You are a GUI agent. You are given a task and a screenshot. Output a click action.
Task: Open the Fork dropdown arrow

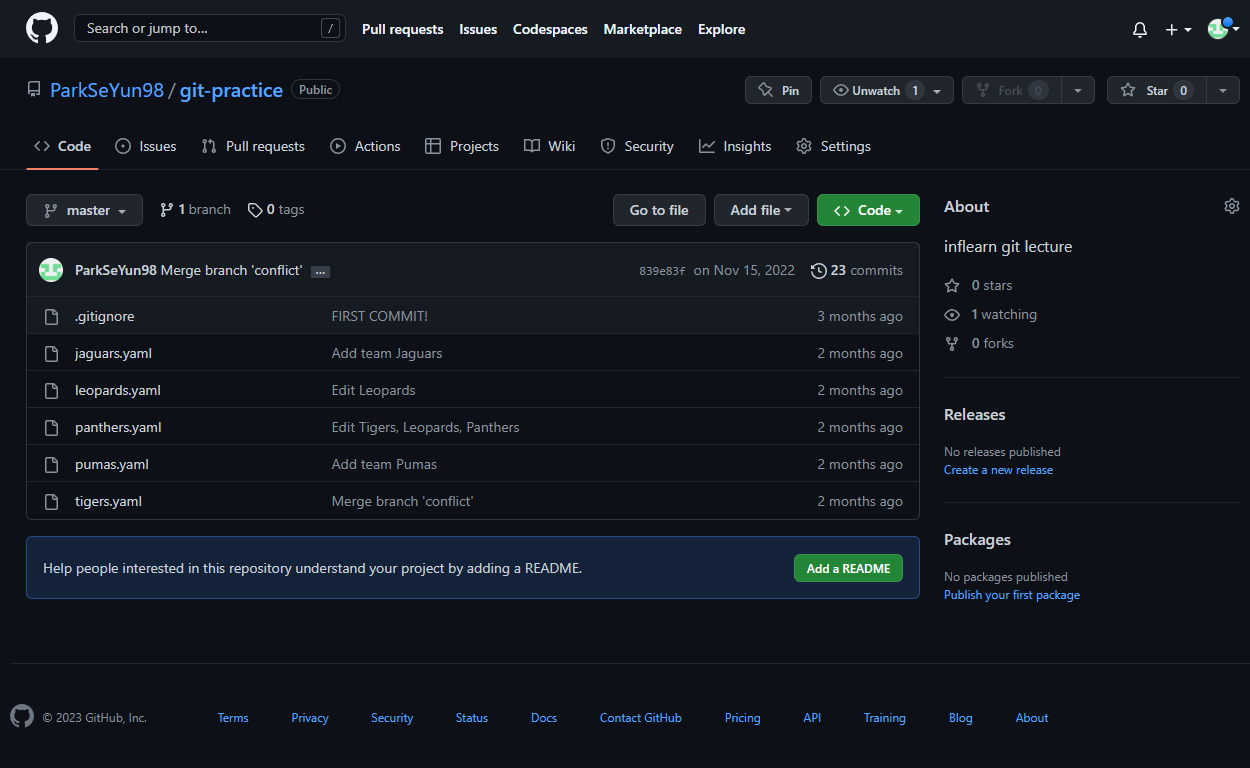click(x=1078, y=90)
